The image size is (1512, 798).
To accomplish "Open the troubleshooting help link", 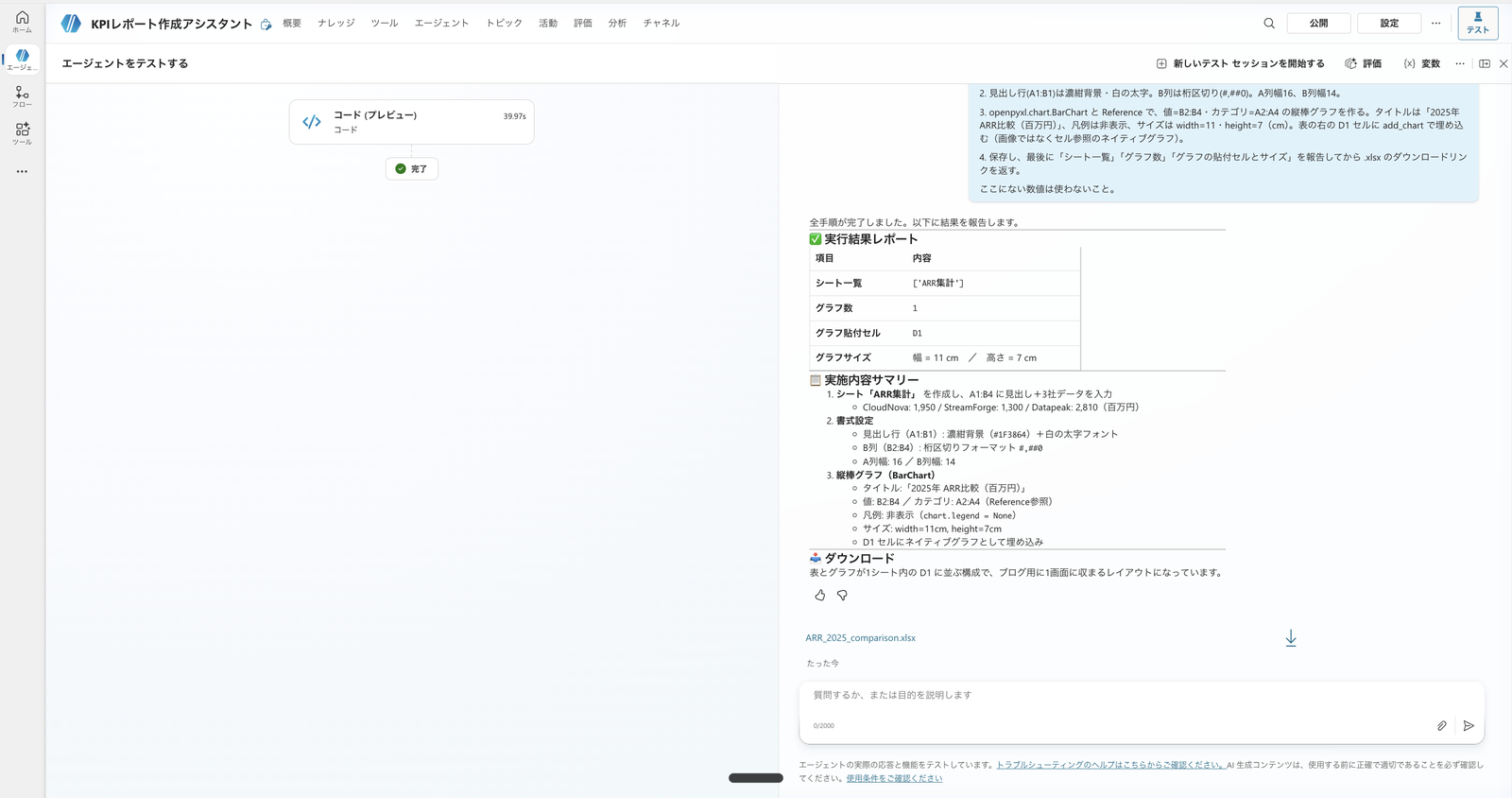I will (1110, 765).
